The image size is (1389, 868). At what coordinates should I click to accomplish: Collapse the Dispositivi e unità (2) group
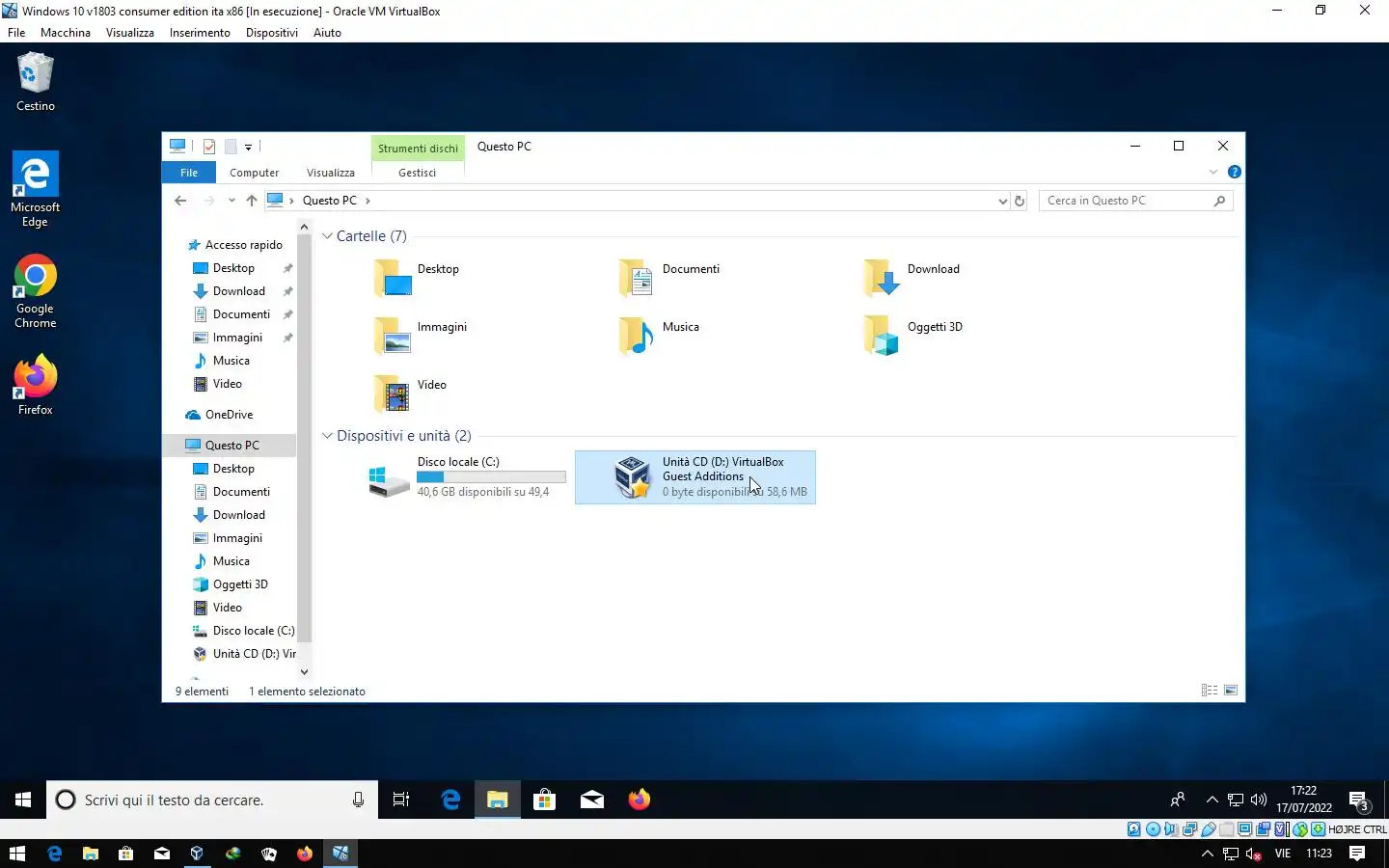pyautogui.click(x=327, y=436)
